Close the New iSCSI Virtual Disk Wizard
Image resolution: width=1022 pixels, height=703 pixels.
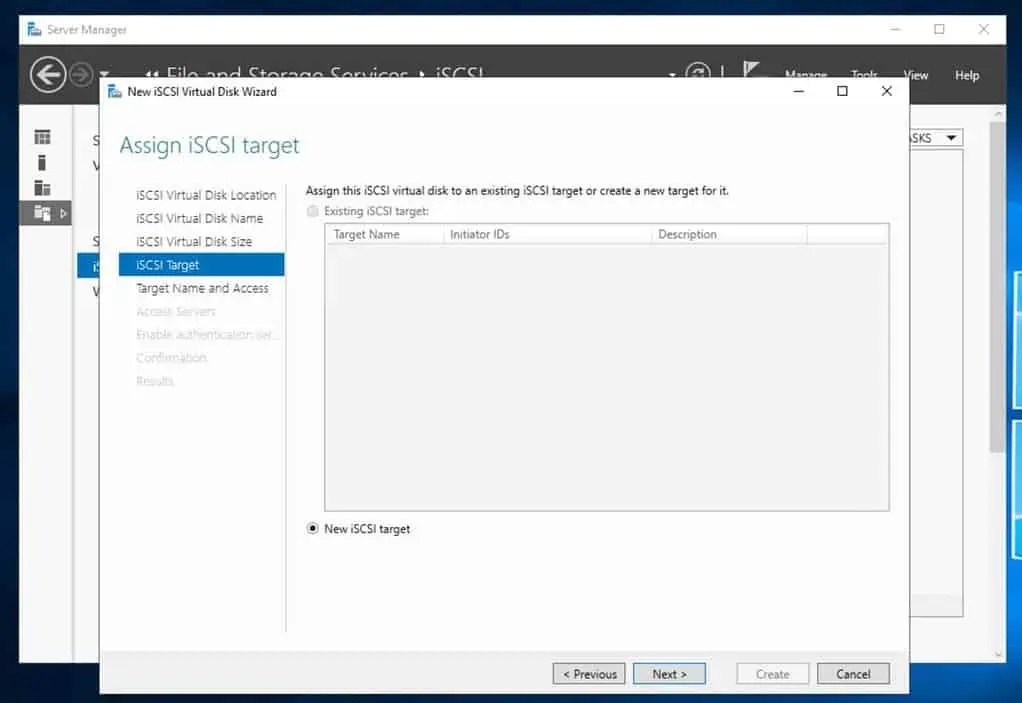click(x=886, y=91)
